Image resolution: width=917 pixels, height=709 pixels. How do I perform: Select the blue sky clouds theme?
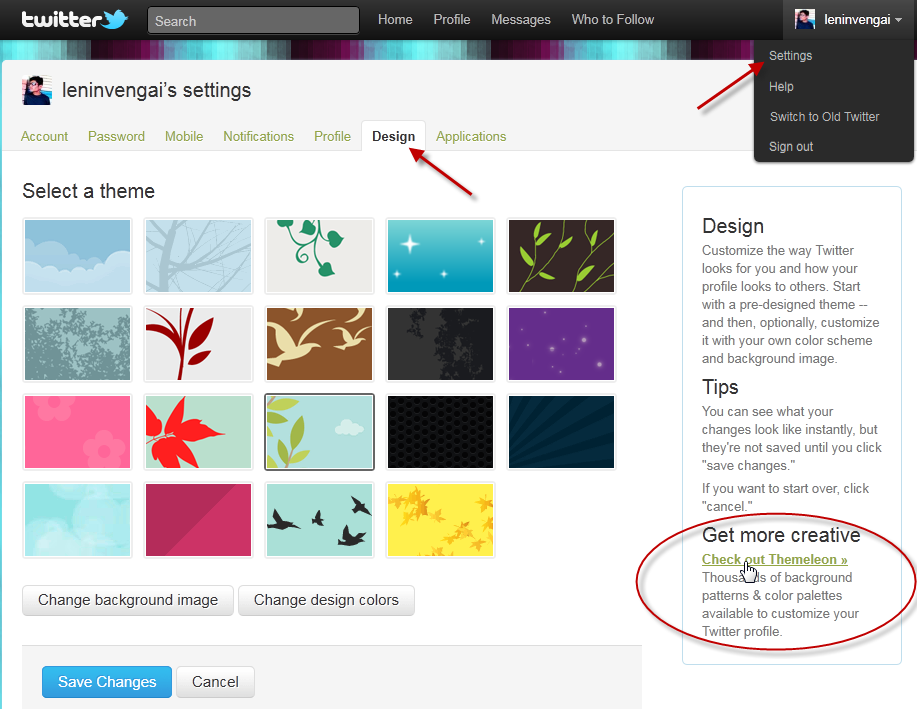click(78, 256)
